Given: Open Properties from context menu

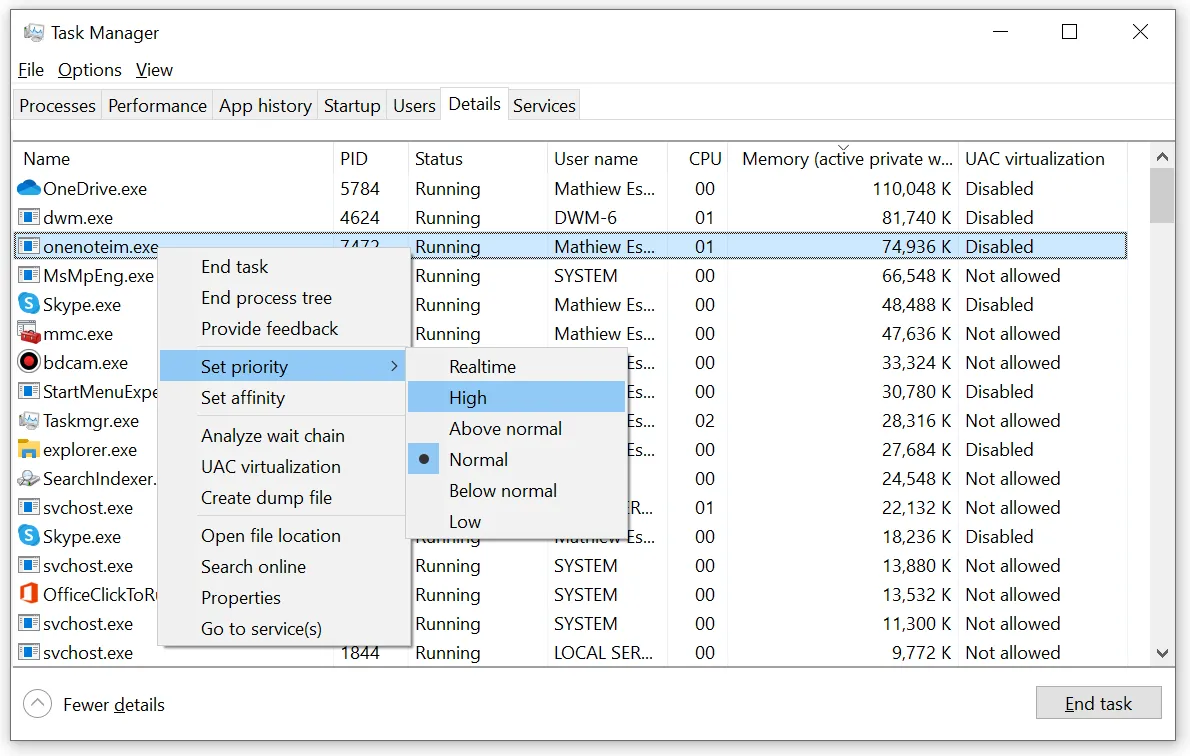Looking at the screenshot, I should [282, 598].
